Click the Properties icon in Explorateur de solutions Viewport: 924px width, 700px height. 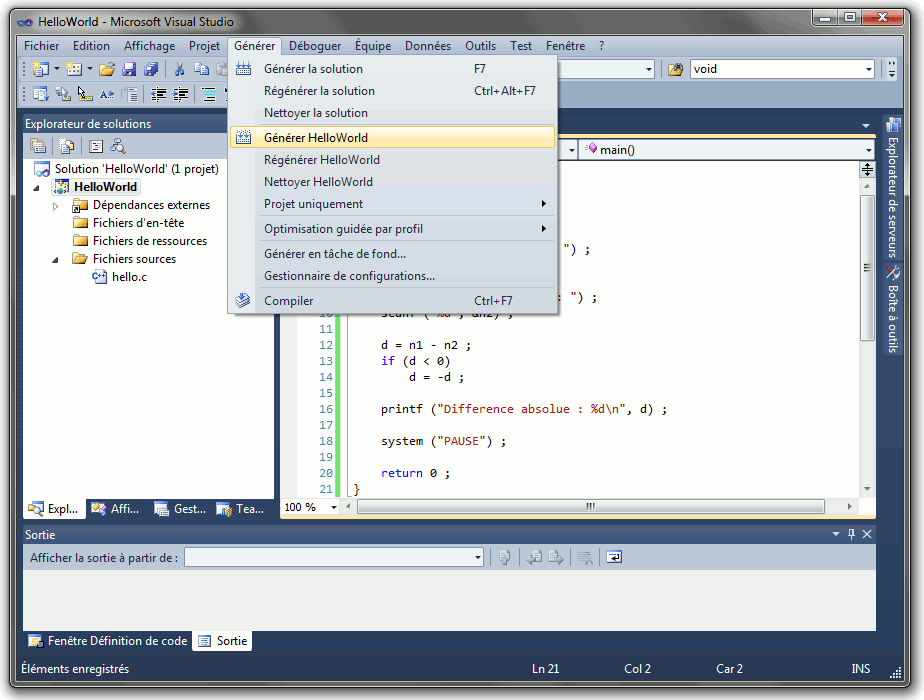tap(38, 146)
